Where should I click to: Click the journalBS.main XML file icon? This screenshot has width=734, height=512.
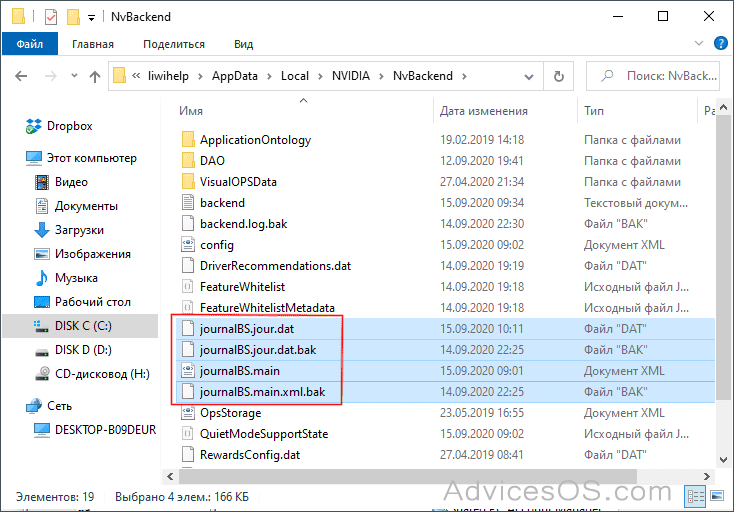click(188, 371)
